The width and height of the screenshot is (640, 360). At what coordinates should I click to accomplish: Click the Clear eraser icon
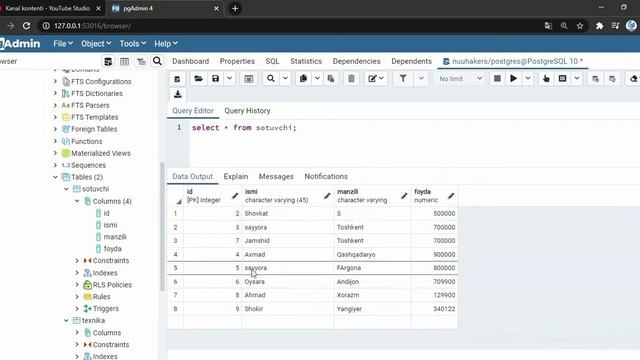click(x=633, y=79)
